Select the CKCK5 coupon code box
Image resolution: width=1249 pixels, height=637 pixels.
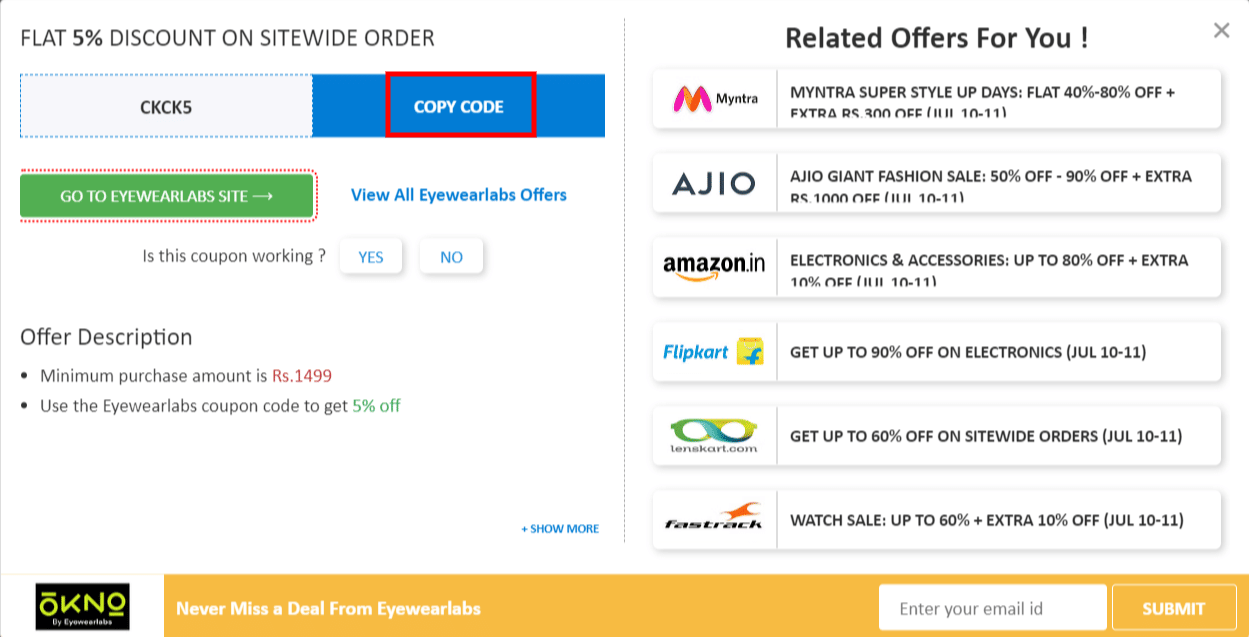click(166, 105)
